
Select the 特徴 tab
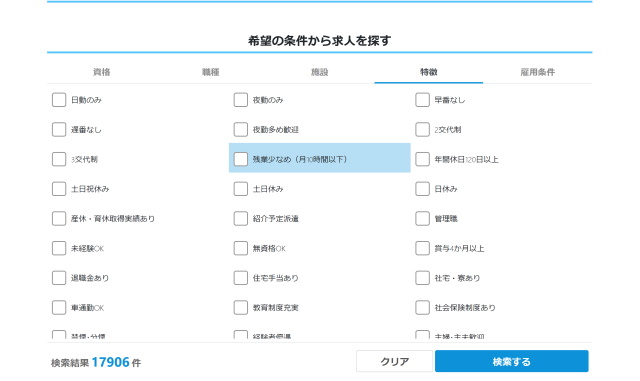(x=429, y=72)
